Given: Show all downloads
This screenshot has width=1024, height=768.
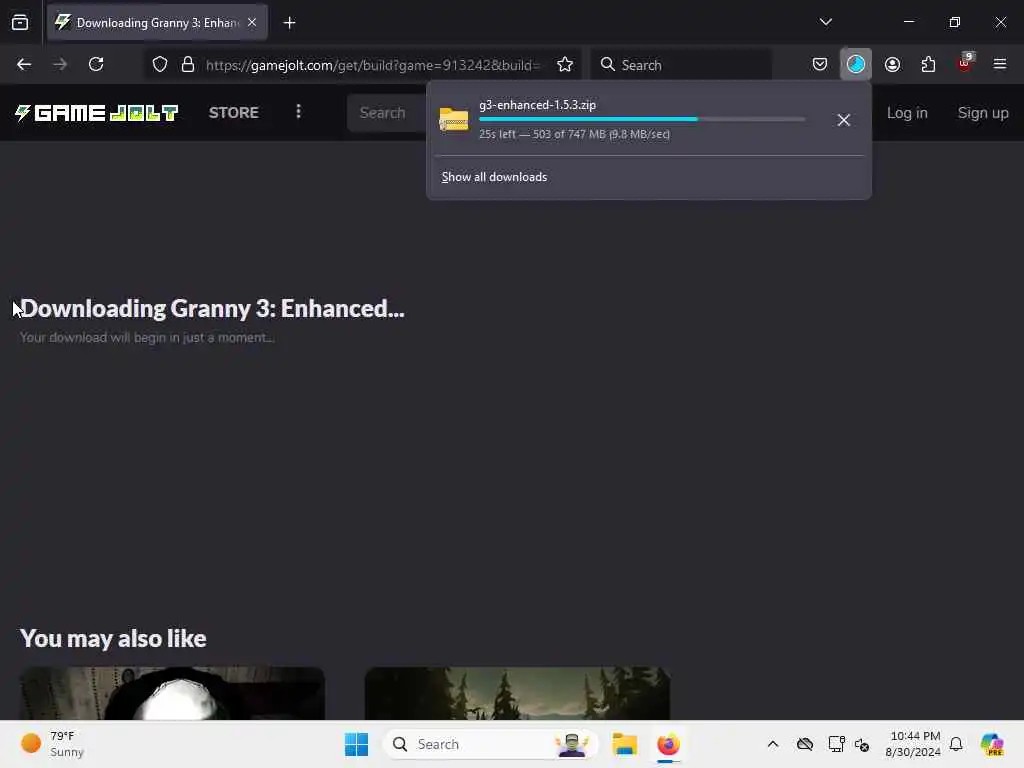Looking at the screenshot, I should point(494,177).
